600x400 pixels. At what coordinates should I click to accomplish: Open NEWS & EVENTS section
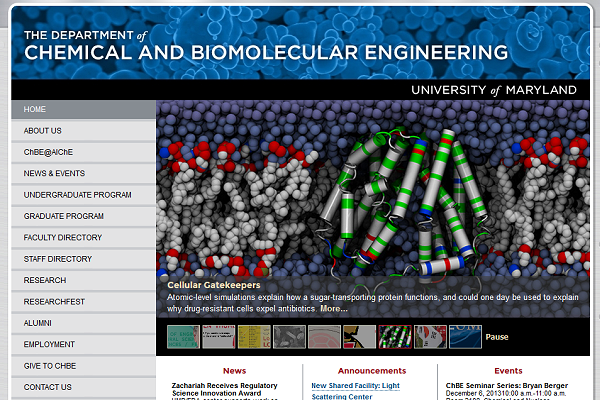coord(83,173)
